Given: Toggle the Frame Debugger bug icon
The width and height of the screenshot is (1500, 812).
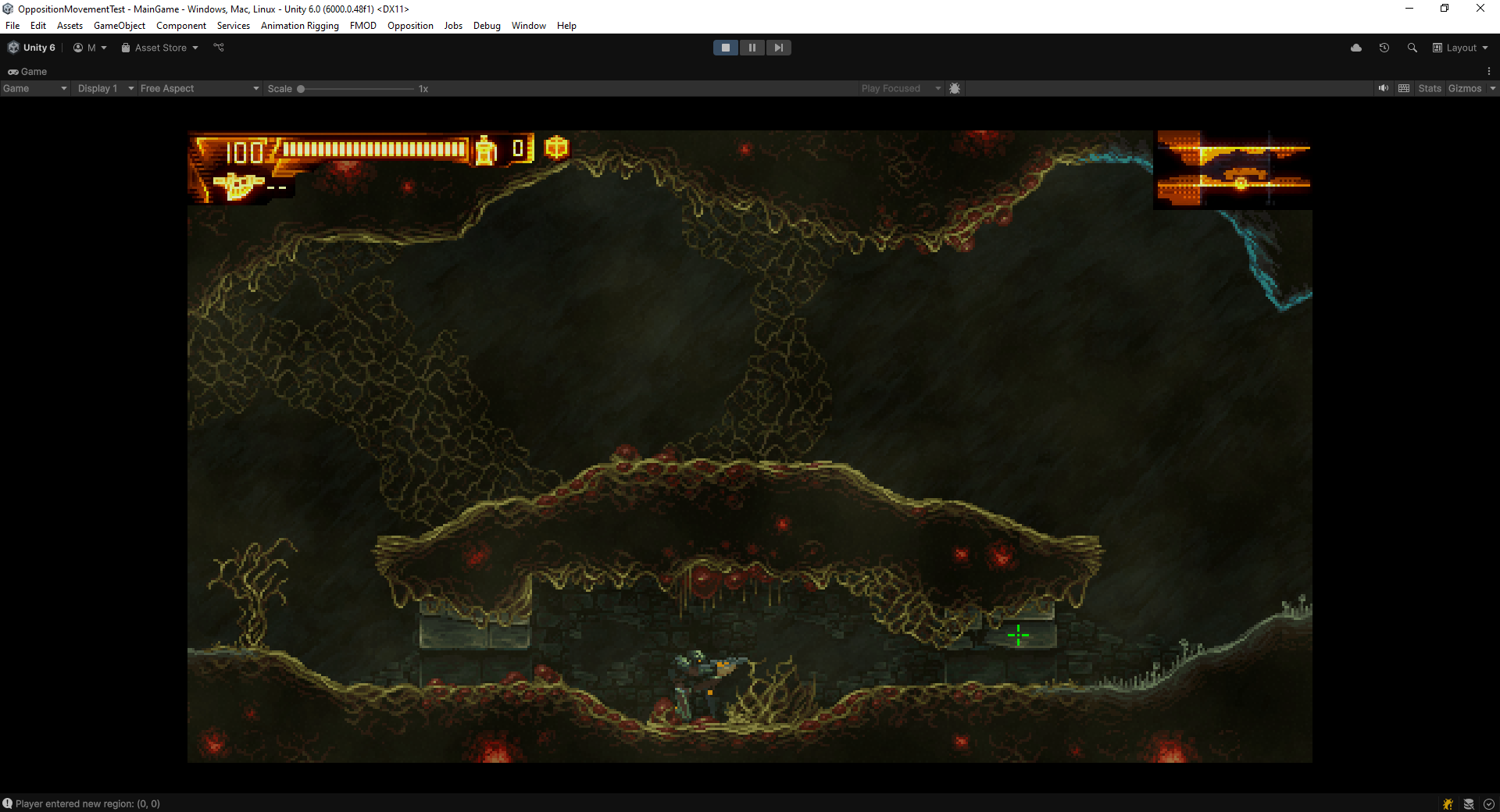Looking at the screenshot, I should point(955,88).
